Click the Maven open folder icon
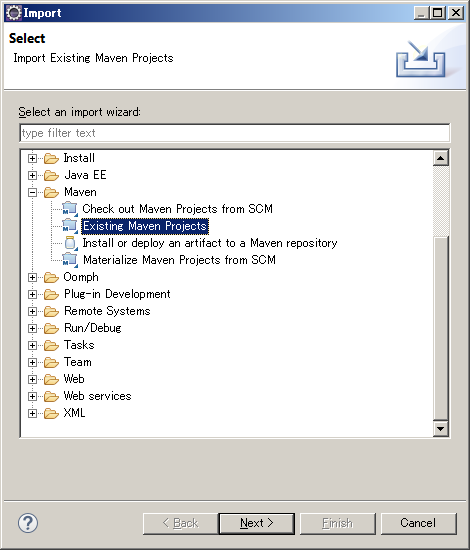Viewport: 470px width, 550px height. click(51, 193)
